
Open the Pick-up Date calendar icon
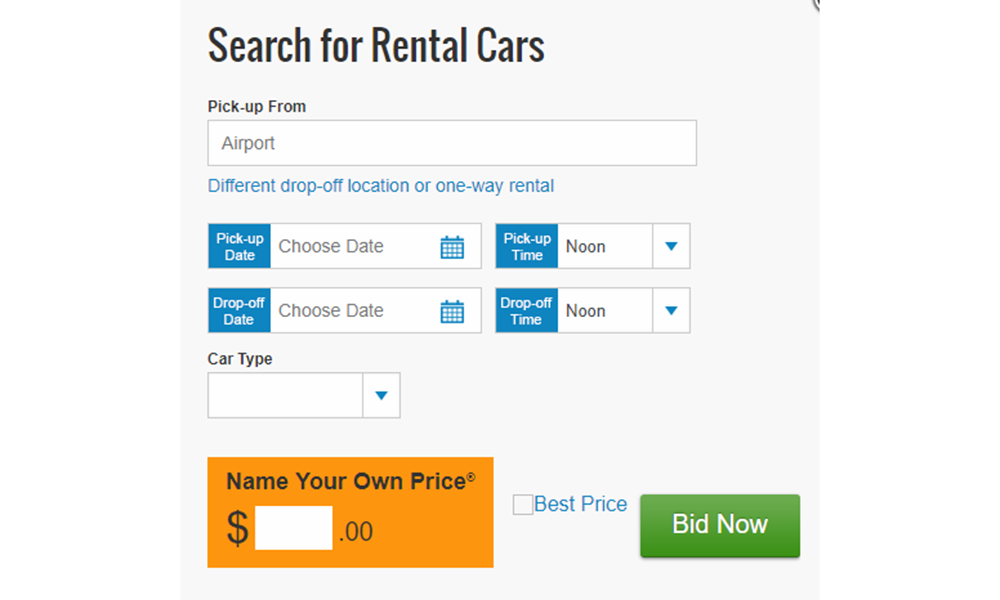(x=452, y=247)
